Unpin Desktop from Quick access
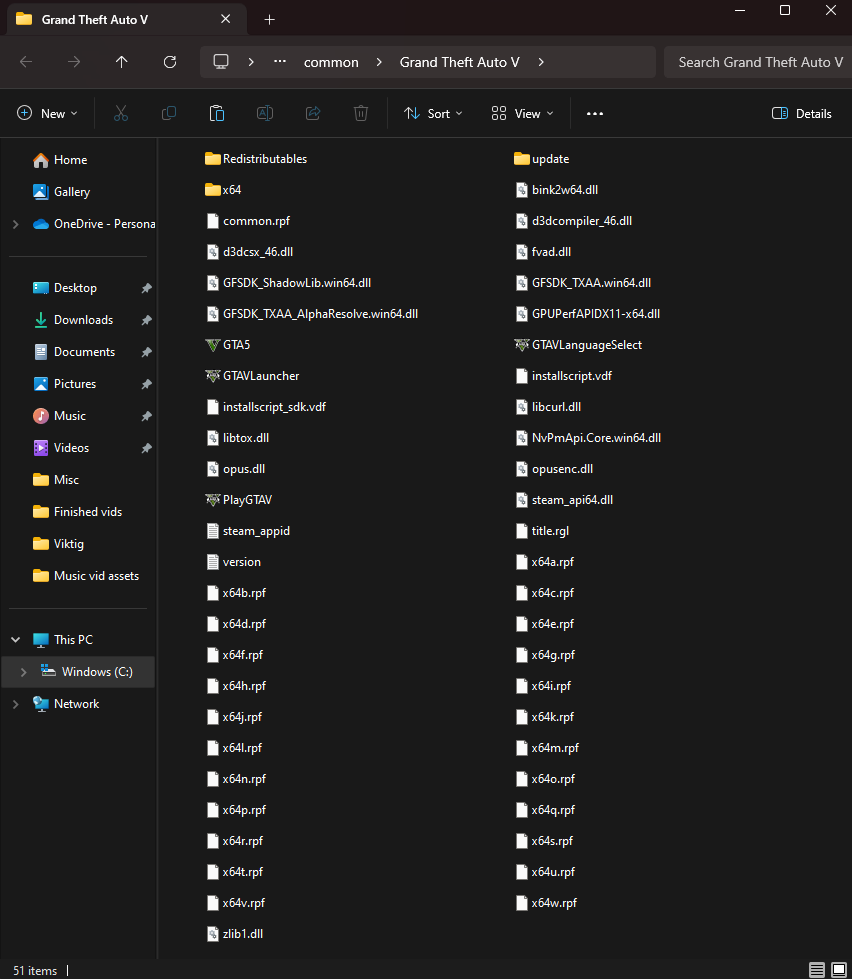Image resolution: width=852 pixels, height=979 pixels. pyautogui.click(x=147, y=288)
